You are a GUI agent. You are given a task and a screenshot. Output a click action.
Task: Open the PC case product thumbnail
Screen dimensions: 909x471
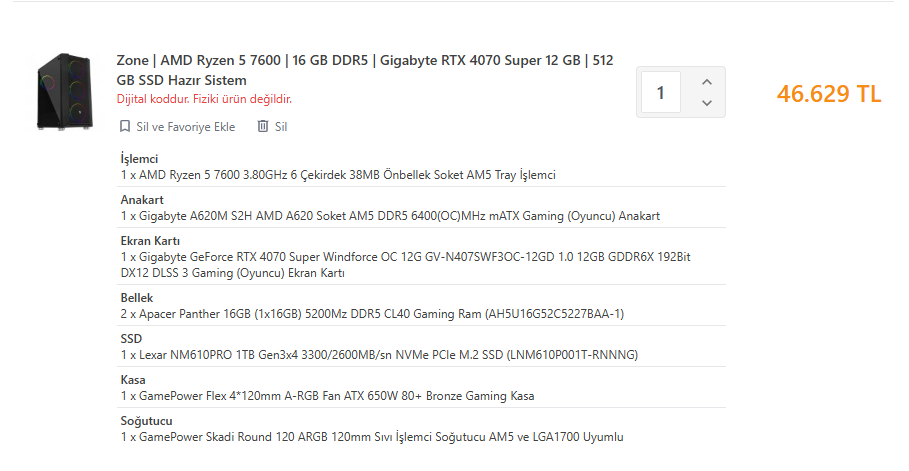(x=65, y=91)
